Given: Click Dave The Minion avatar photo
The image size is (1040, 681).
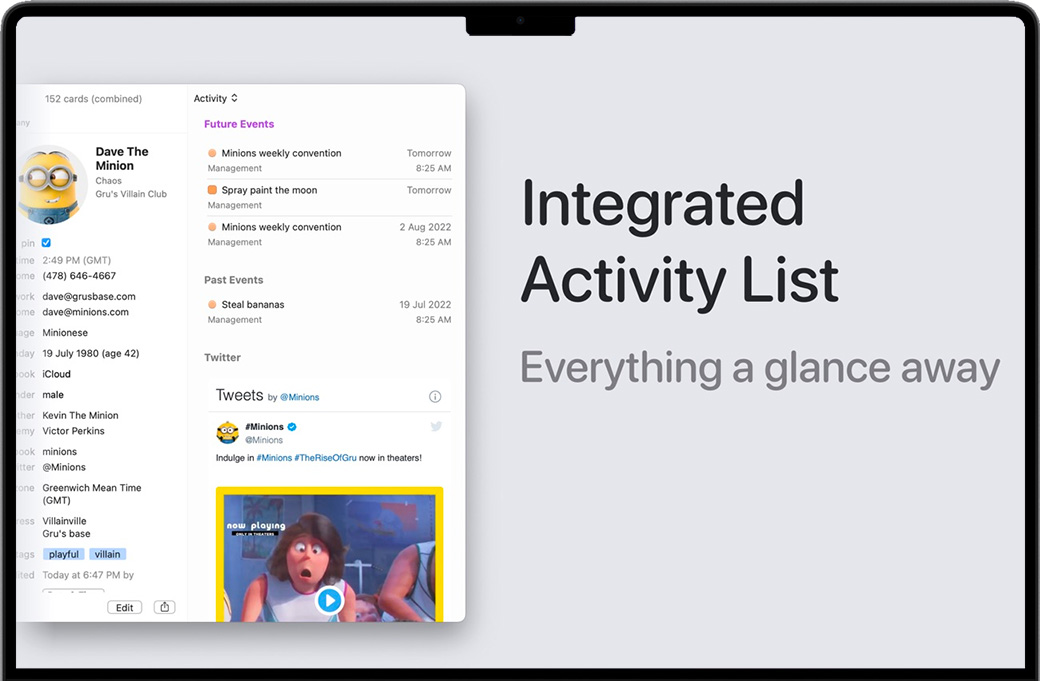Looking at the screenshot, I should pos(52,184).
